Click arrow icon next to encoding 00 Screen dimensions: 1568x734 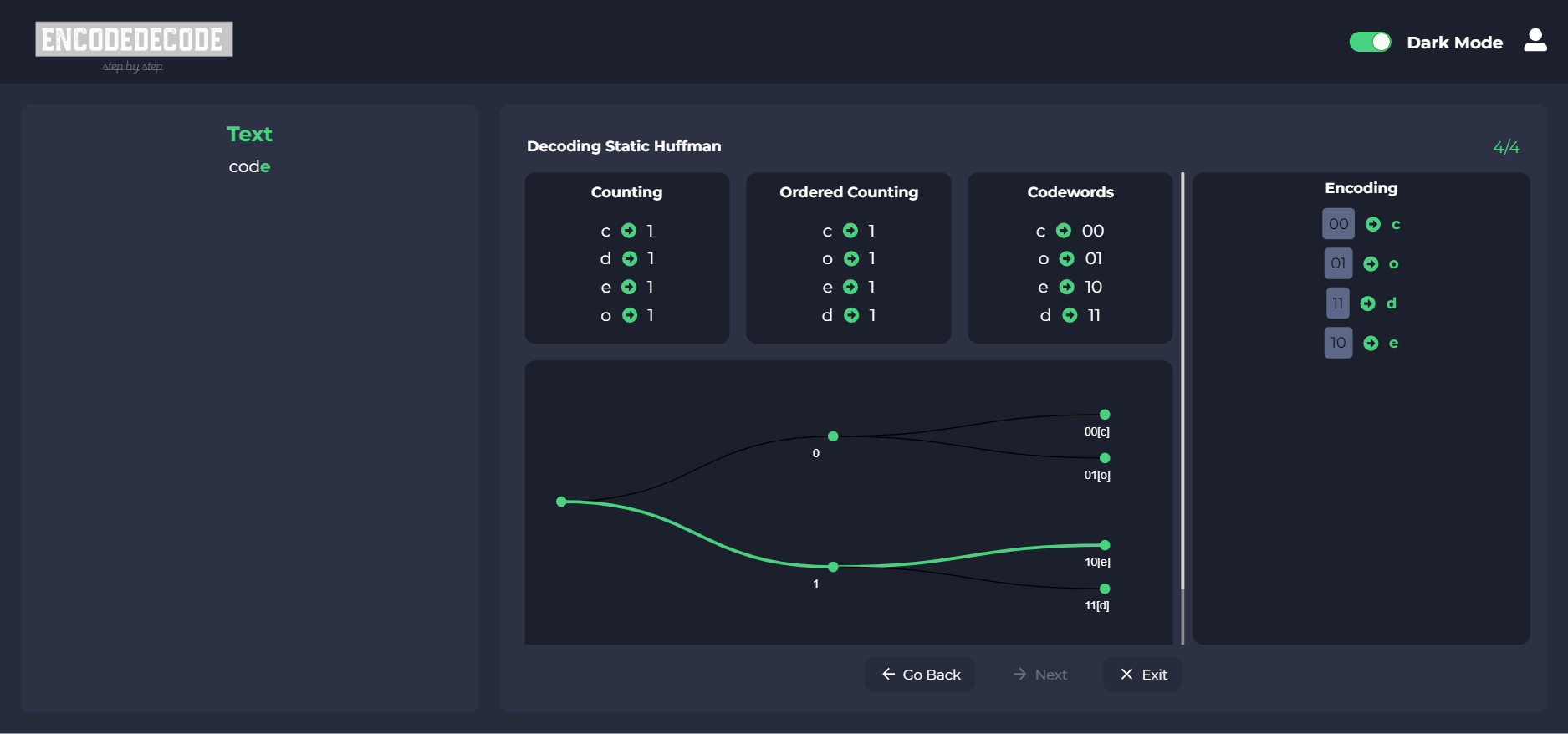tap(1373, 224)
